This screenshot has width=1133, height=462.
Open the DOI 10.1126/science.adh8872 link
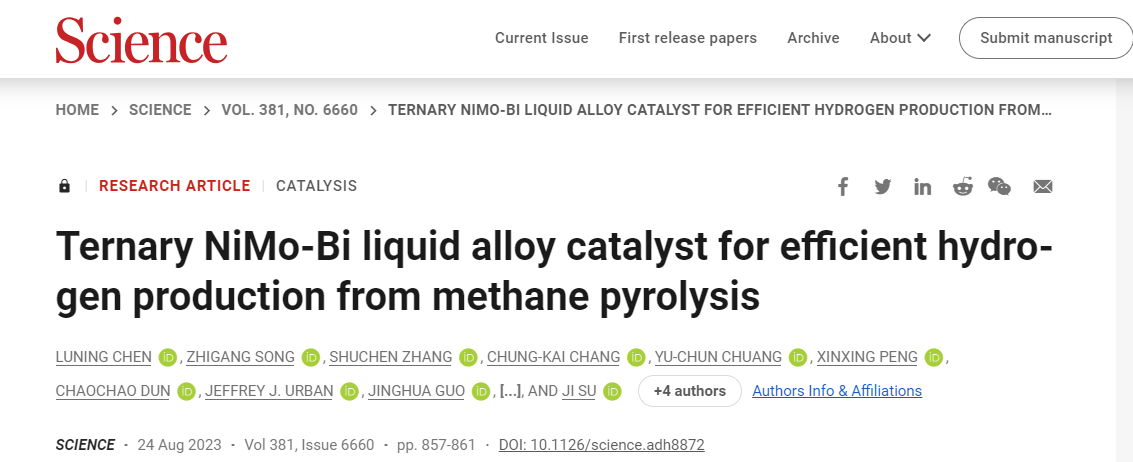pos(601,445)
